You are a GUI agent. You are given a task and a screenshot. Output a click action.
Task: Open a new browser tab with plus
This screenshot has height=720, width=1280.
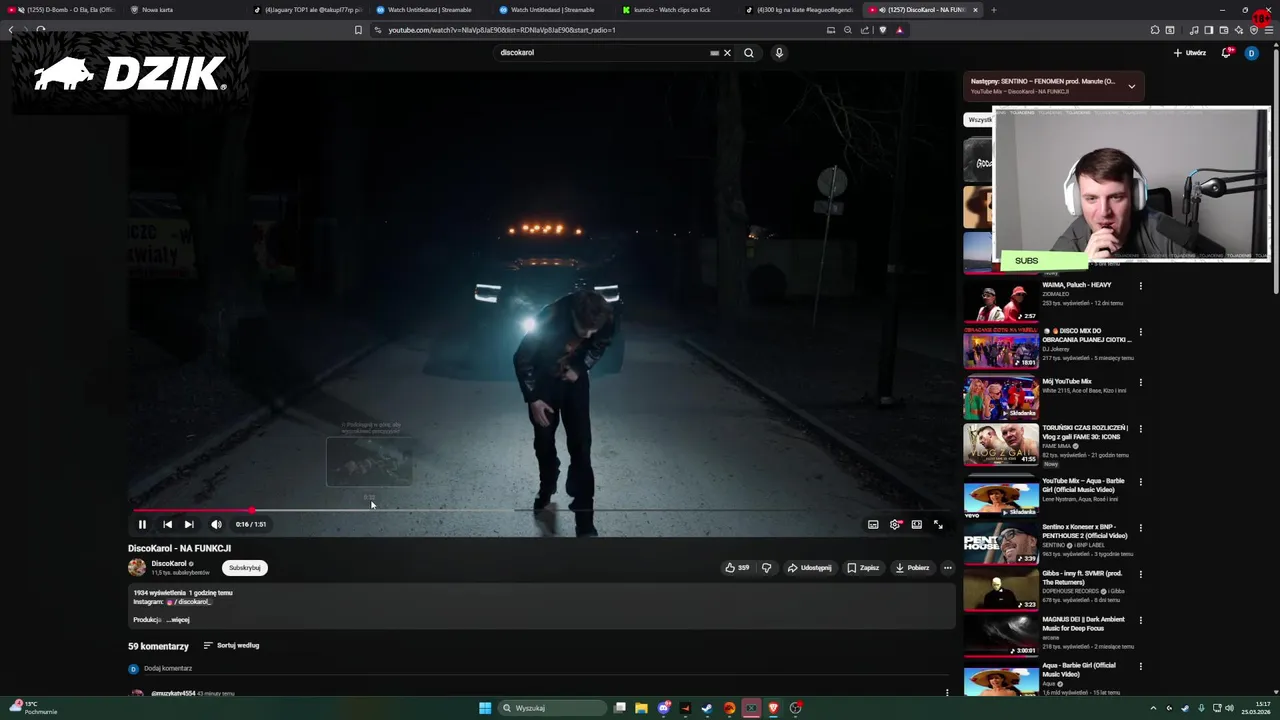993,10
